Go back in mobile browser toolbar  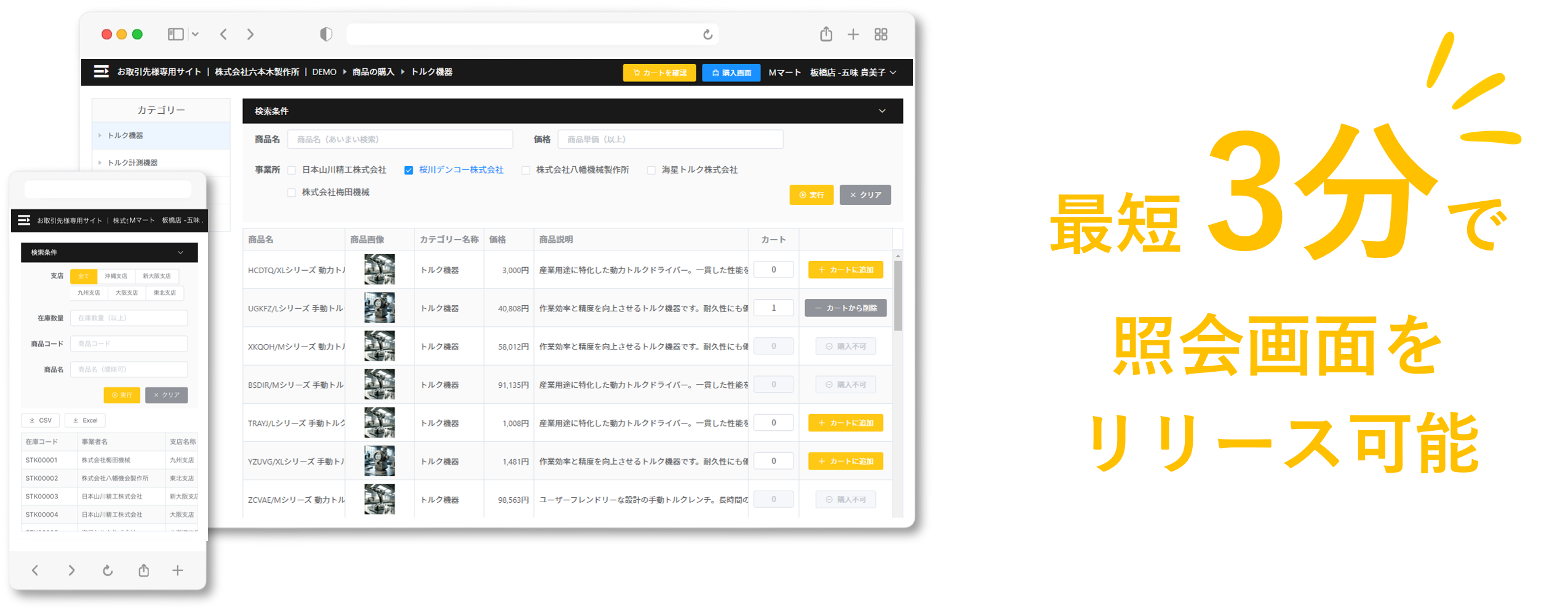pyautogui.click(x=35, y=571)
